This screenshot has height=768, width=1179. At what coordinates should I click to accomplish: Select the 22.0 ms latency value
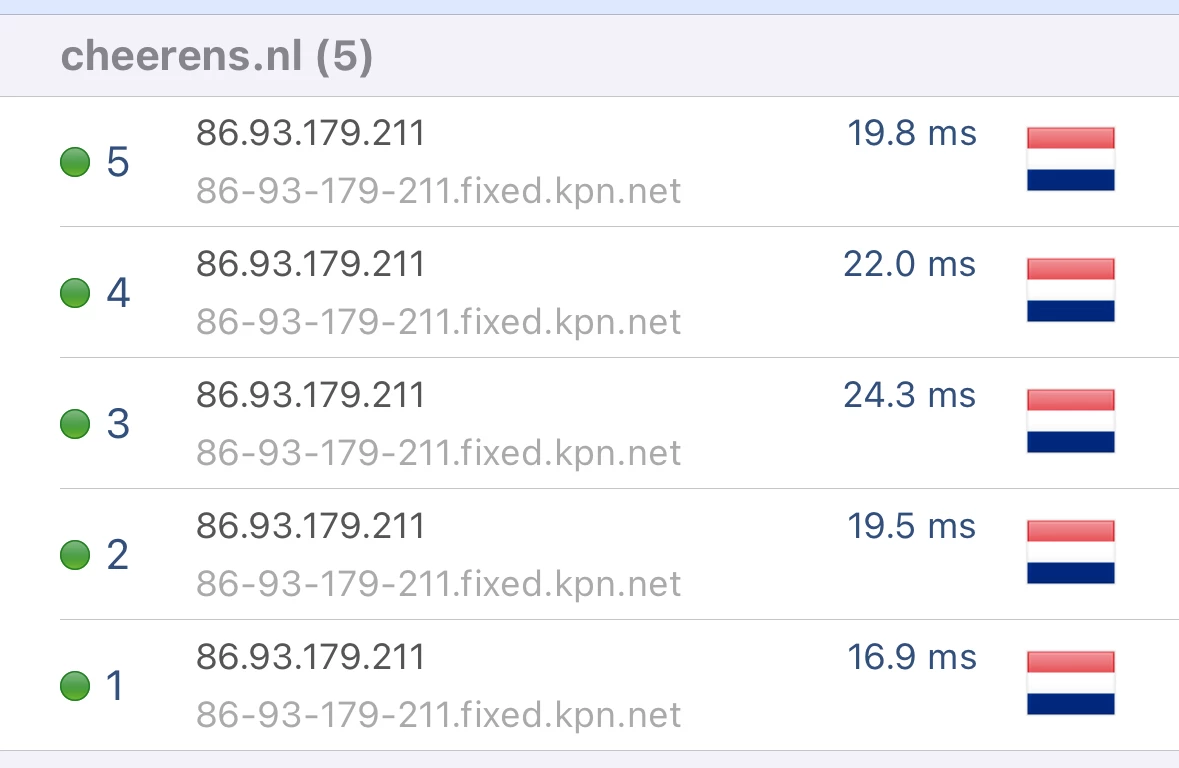910,264
